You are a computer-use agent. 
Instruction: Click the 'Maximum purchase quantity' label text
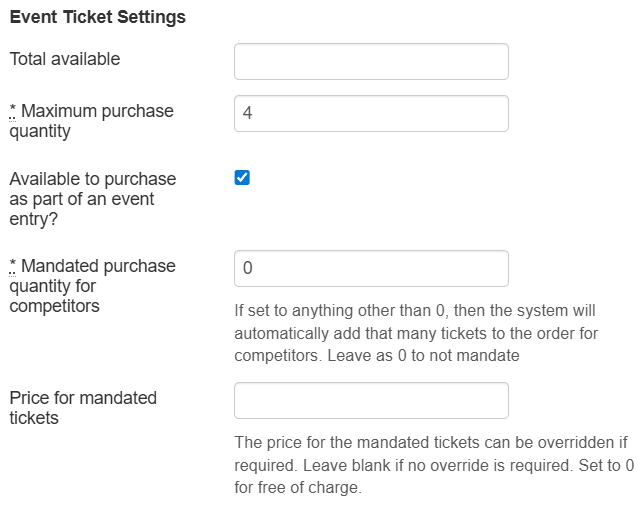92,121
